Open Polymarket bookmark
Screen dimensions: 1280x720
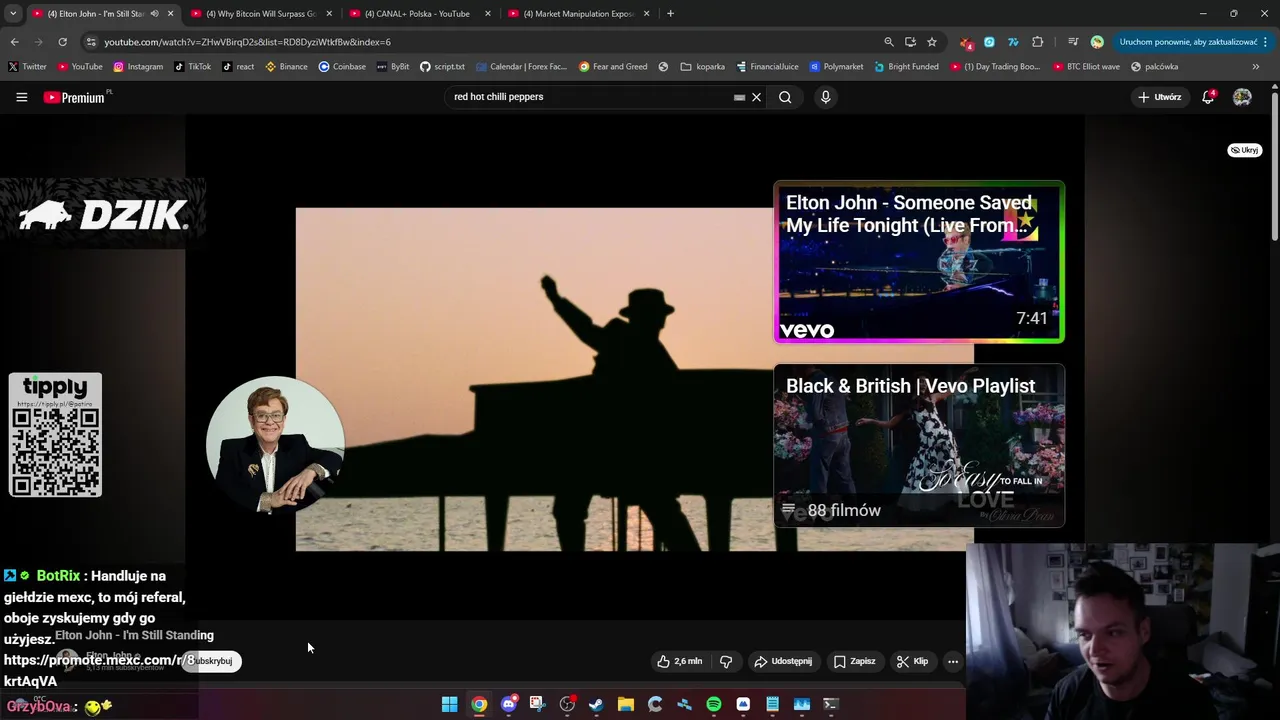836,67
